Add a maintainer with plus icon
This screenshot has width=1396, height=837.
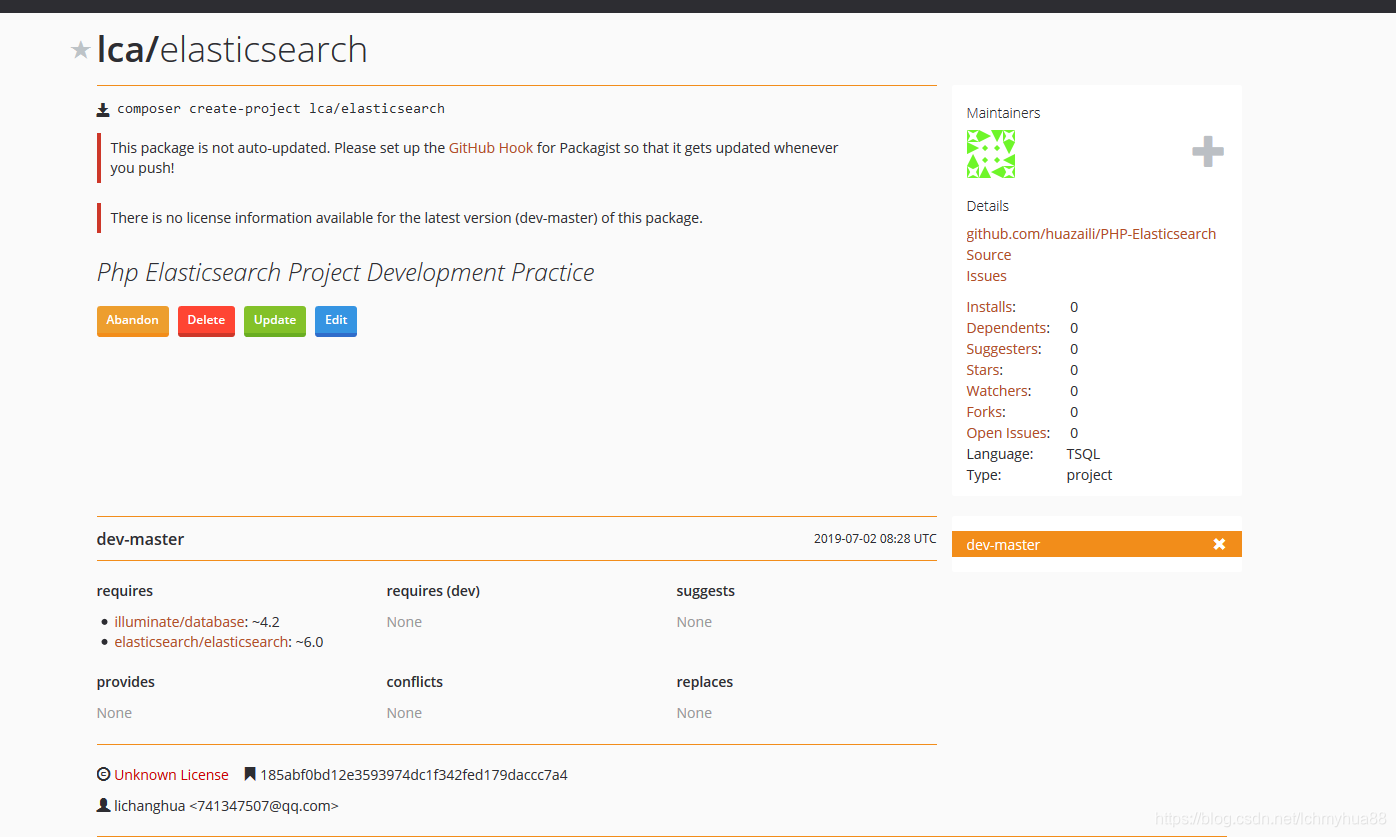[x=1208, y=152]
